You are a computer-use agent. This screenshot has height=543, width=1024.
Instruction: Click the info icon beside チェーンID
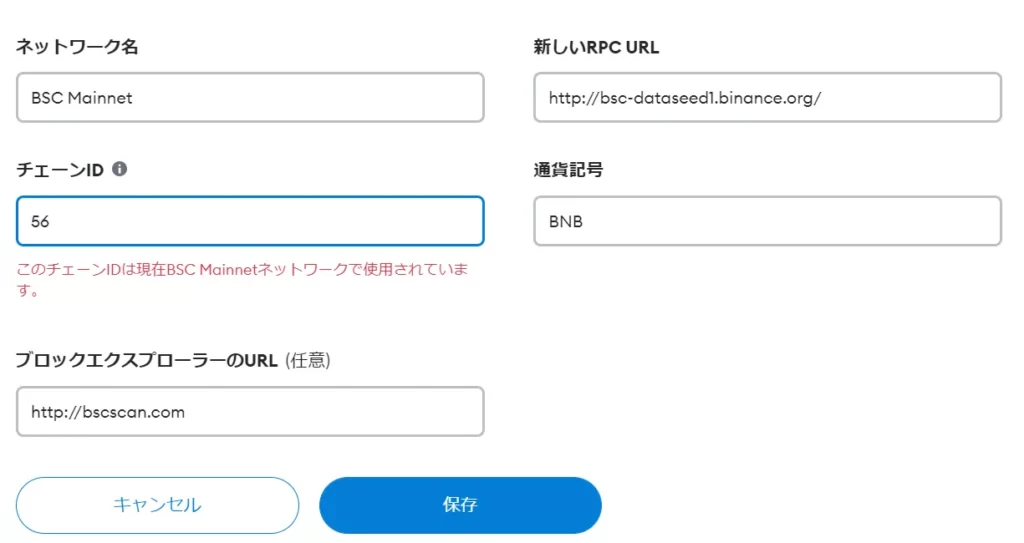(120, 169)
